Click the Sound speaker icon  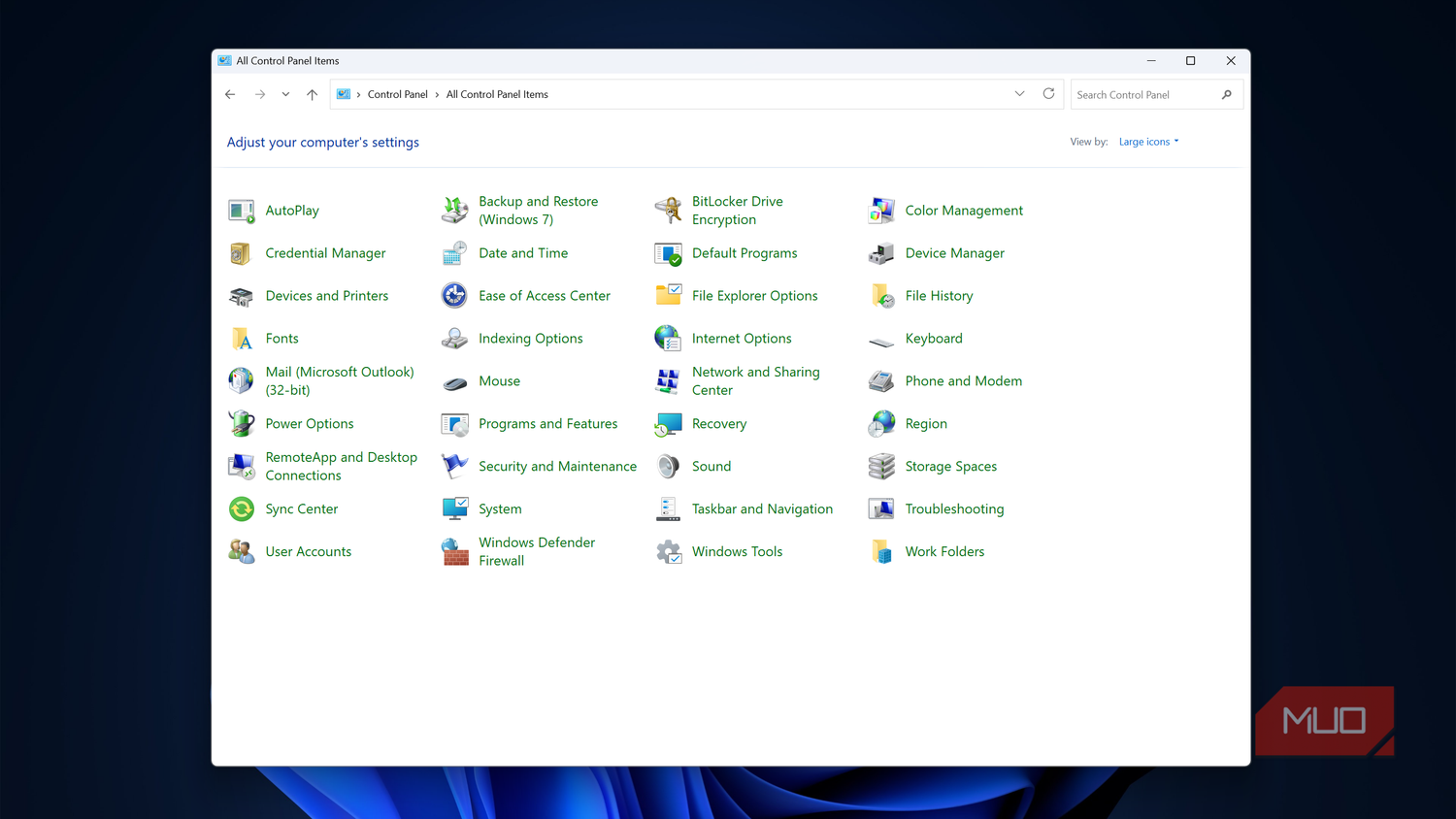[668, 467]
